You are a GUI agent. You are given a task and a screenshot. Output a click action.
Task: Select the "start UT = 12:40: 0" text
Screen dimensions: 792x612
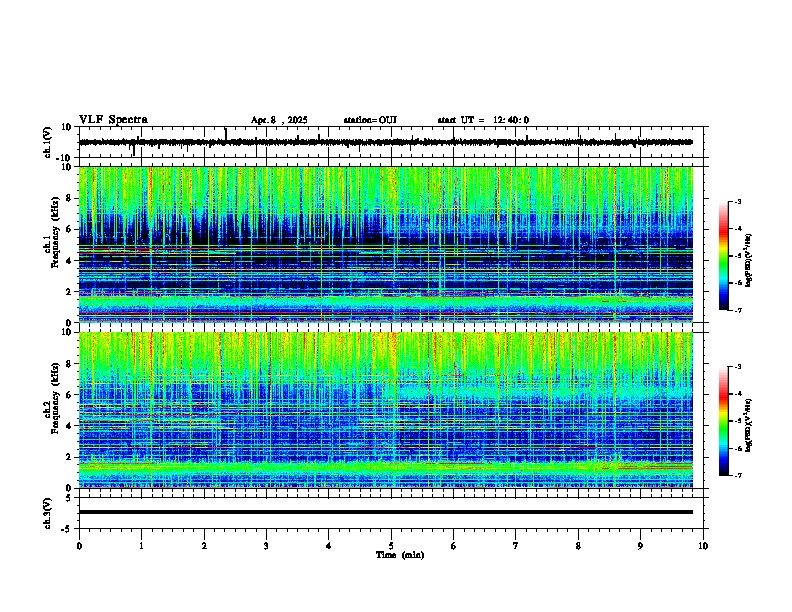(x=483, y=120)
